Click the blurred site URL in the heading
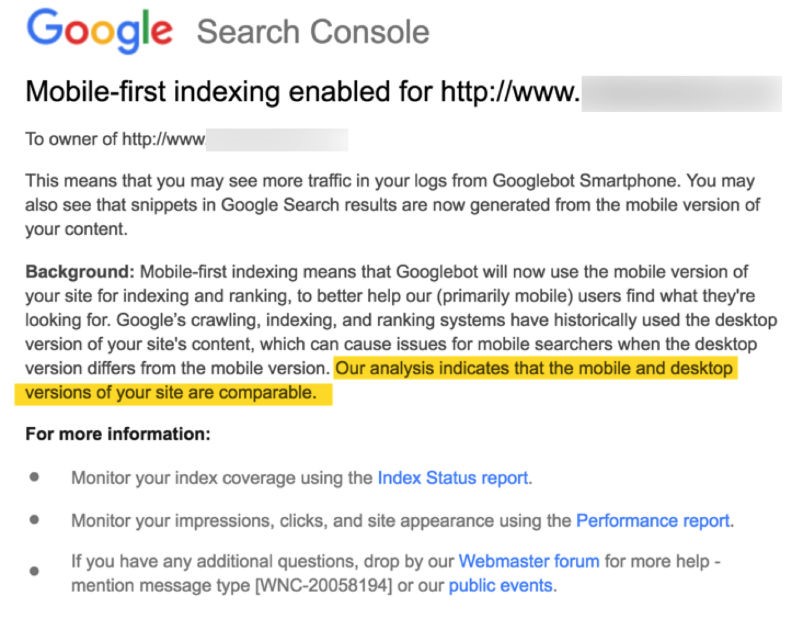800x640 pixels. click(682, 94)
